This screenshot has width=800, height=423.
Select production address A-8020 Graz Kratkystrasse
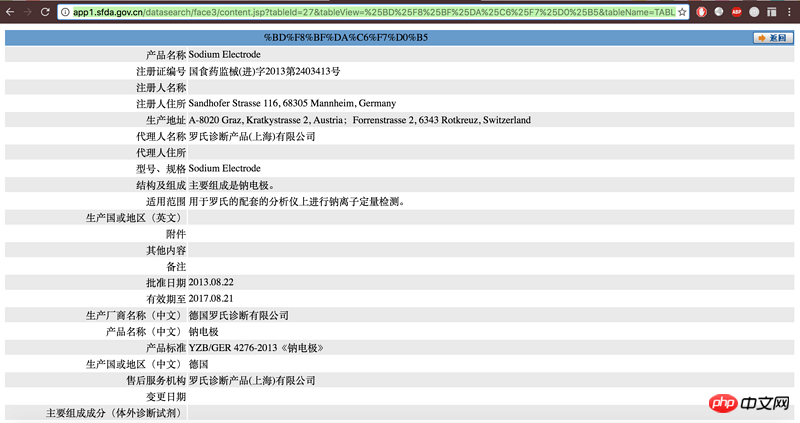(x=359, y=120)
